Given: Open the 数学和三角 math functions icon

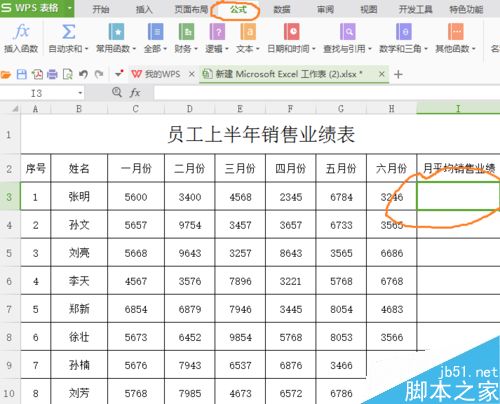Looking at the screenshot, I should pyautogui.click(x=404, y=32).
